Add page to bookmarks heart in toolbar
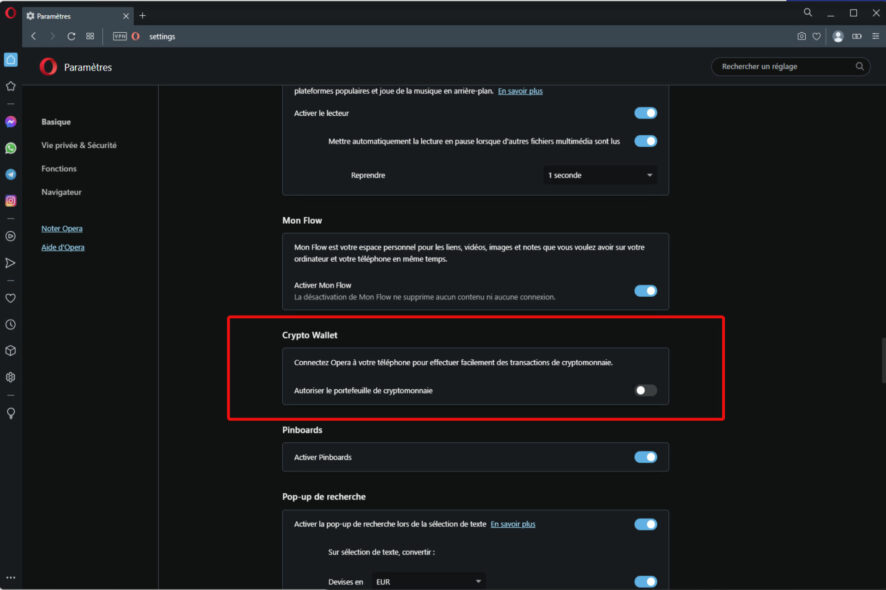The height and width of the screenshot is (590, 886). [816, 36]
